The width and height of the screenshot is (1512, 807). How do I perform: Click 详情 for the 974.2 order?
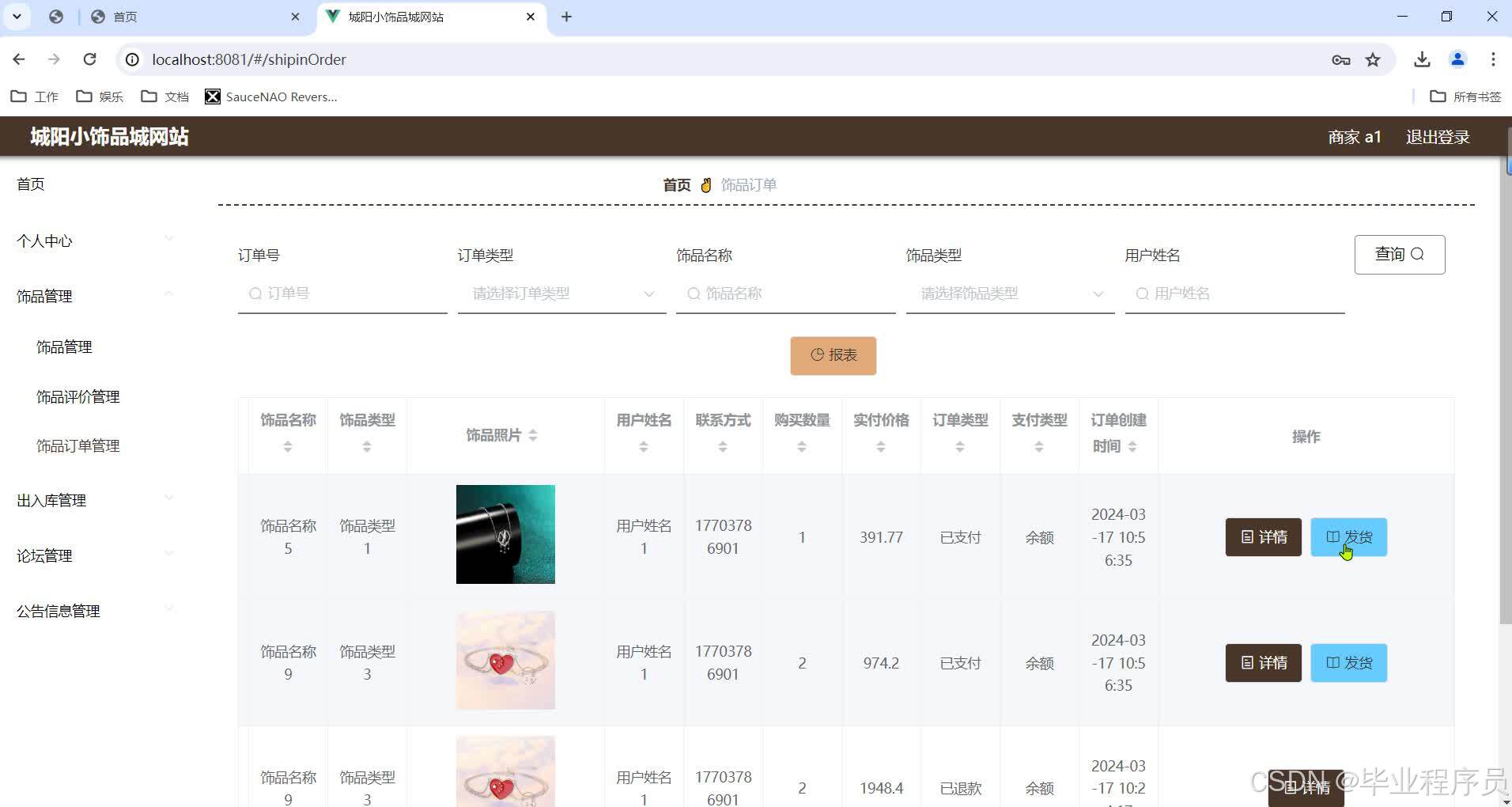point(1263,663)
